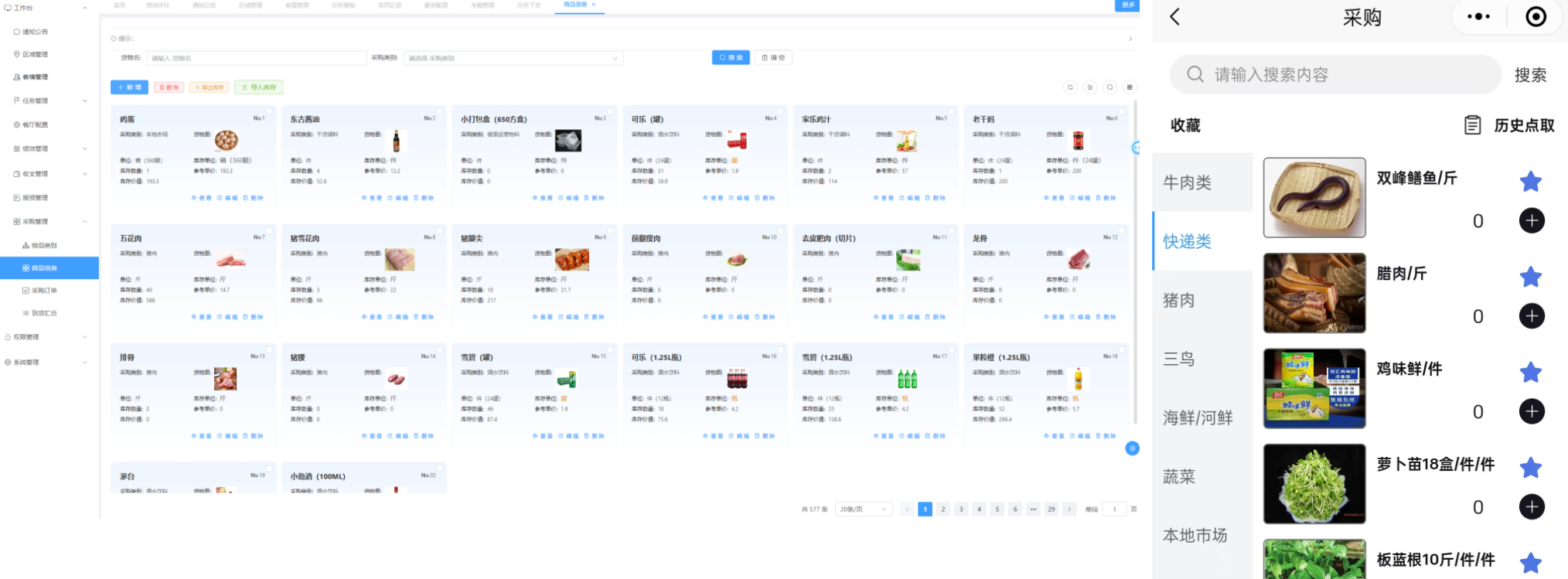The width and height of the screenshot is (1568, 579).
Task: Toggle favorite star for 双峰鳝鱼/斤
Action: (1531, 182)
